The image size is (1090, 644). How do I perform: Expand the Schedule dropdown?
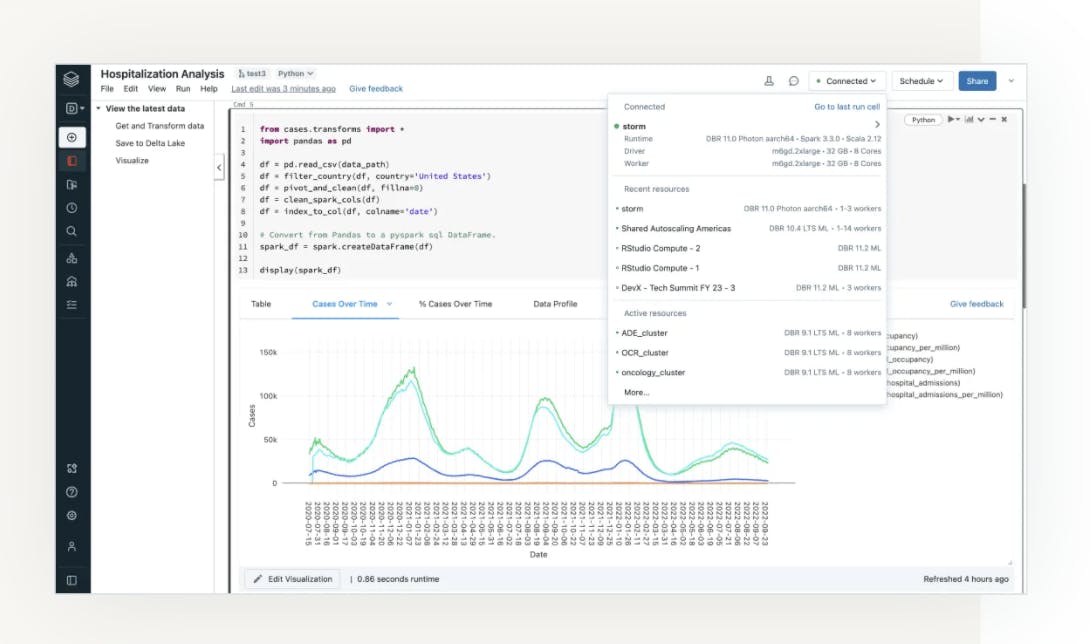[921, 81]
